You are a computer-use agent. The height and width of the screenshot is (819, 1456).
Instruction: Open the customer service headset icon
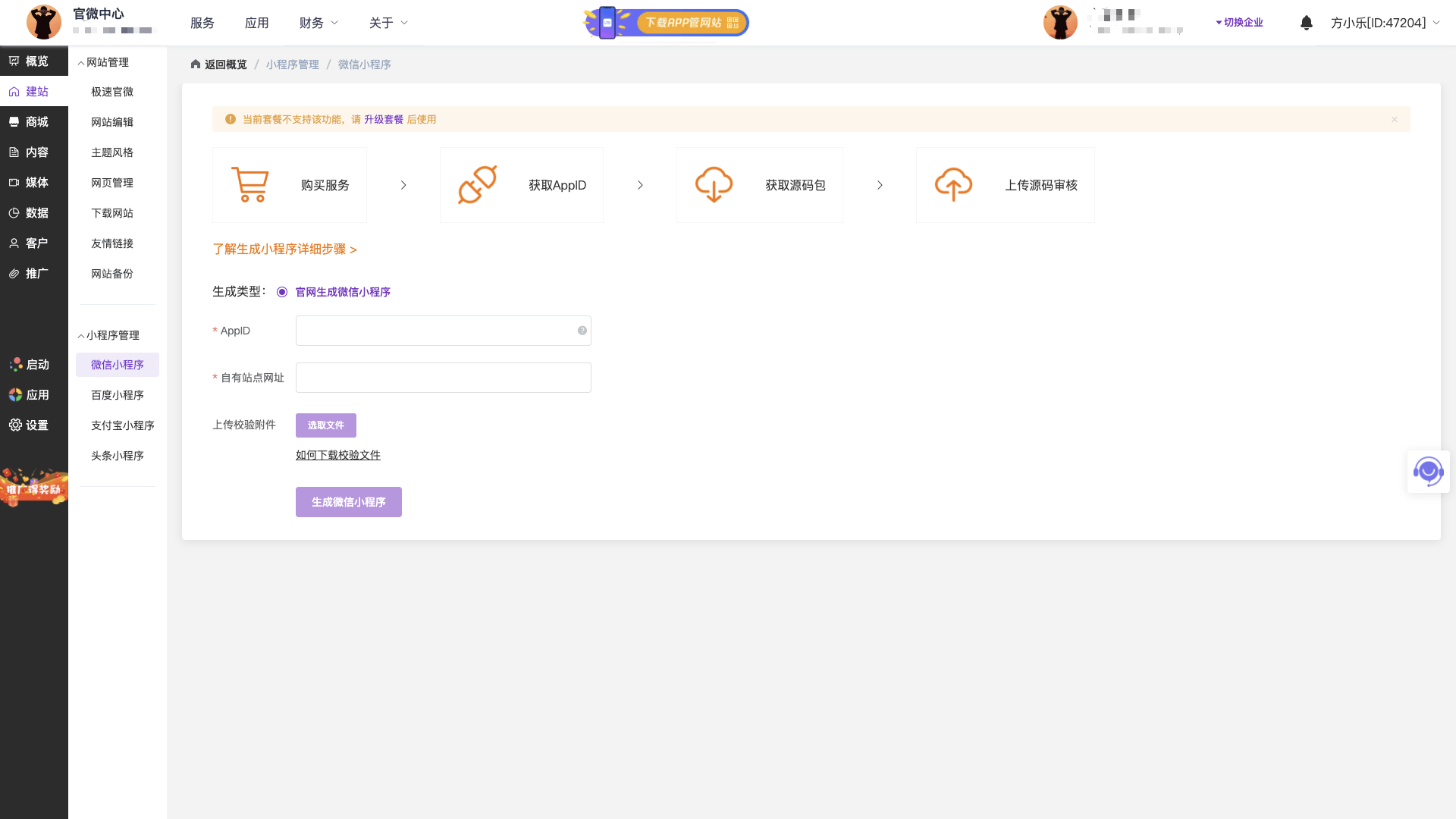click(1428, 472)
